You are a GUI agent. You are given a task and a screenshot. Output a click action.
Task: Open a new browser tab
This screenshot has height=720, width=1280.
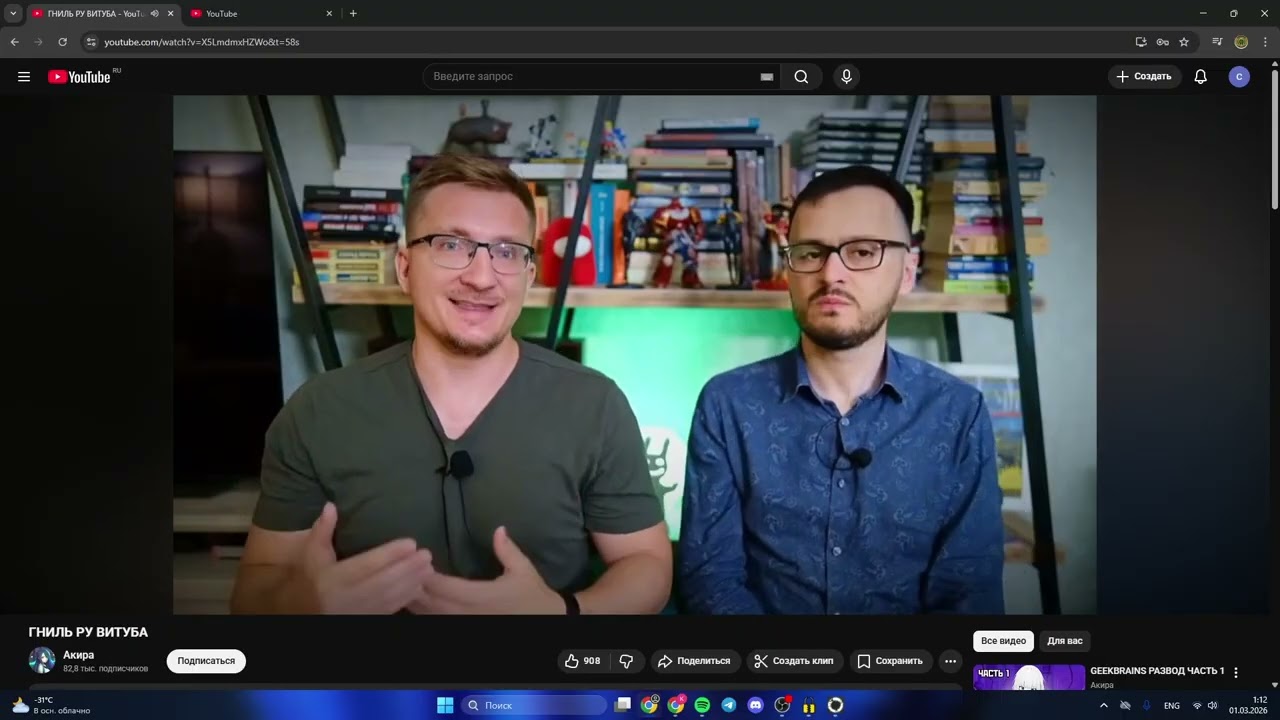pyautogui.click(x=353, y=14)
